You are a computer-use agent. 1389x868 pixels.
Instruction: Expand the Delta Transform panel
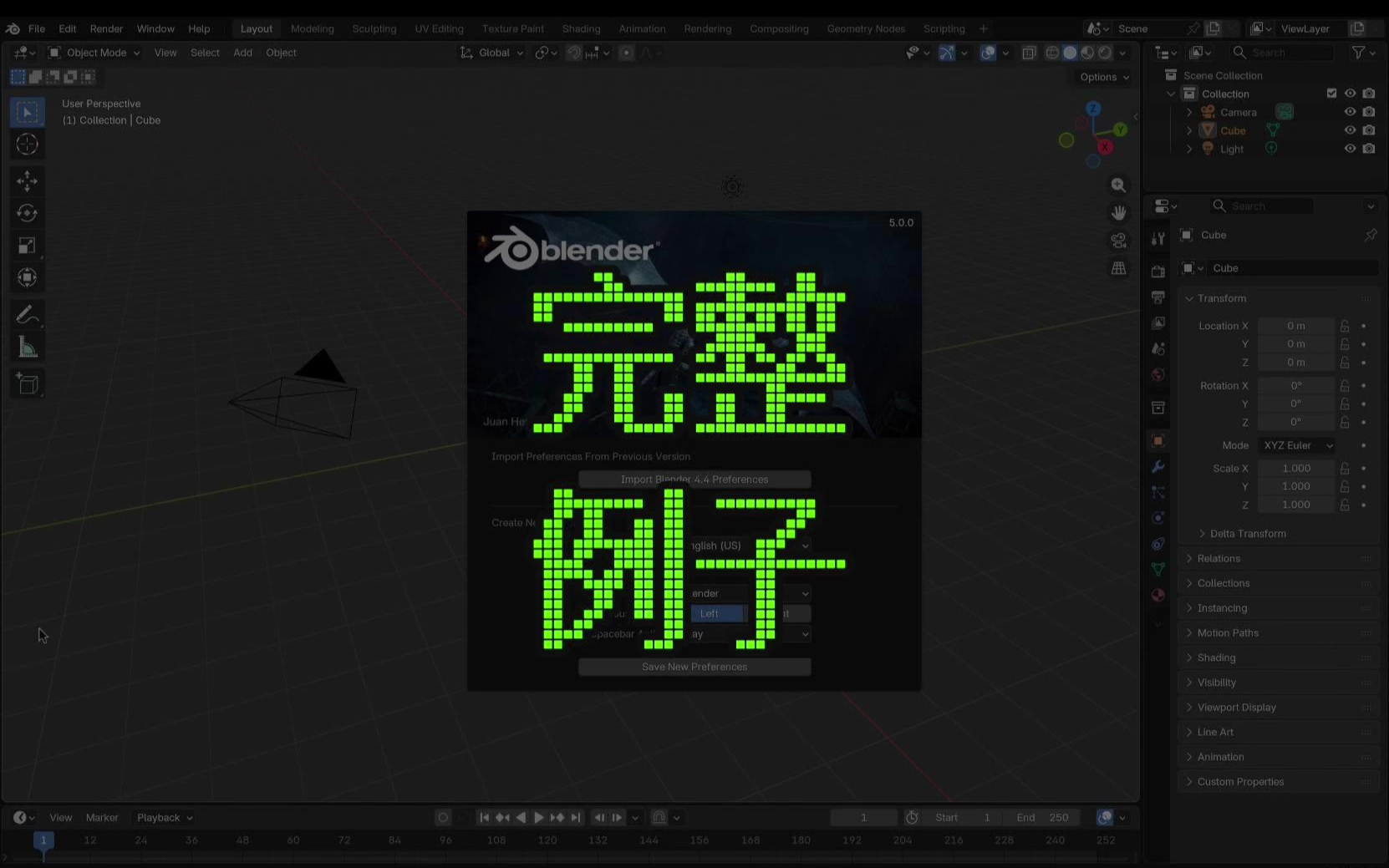(x=1247, y=534)
